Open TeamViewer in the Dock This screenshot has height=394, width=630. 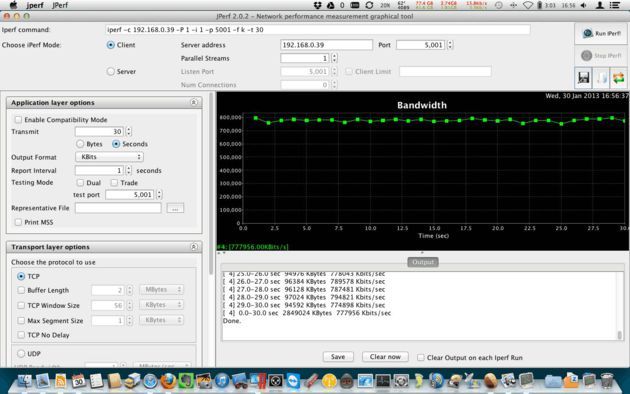(x=294, y=380)
